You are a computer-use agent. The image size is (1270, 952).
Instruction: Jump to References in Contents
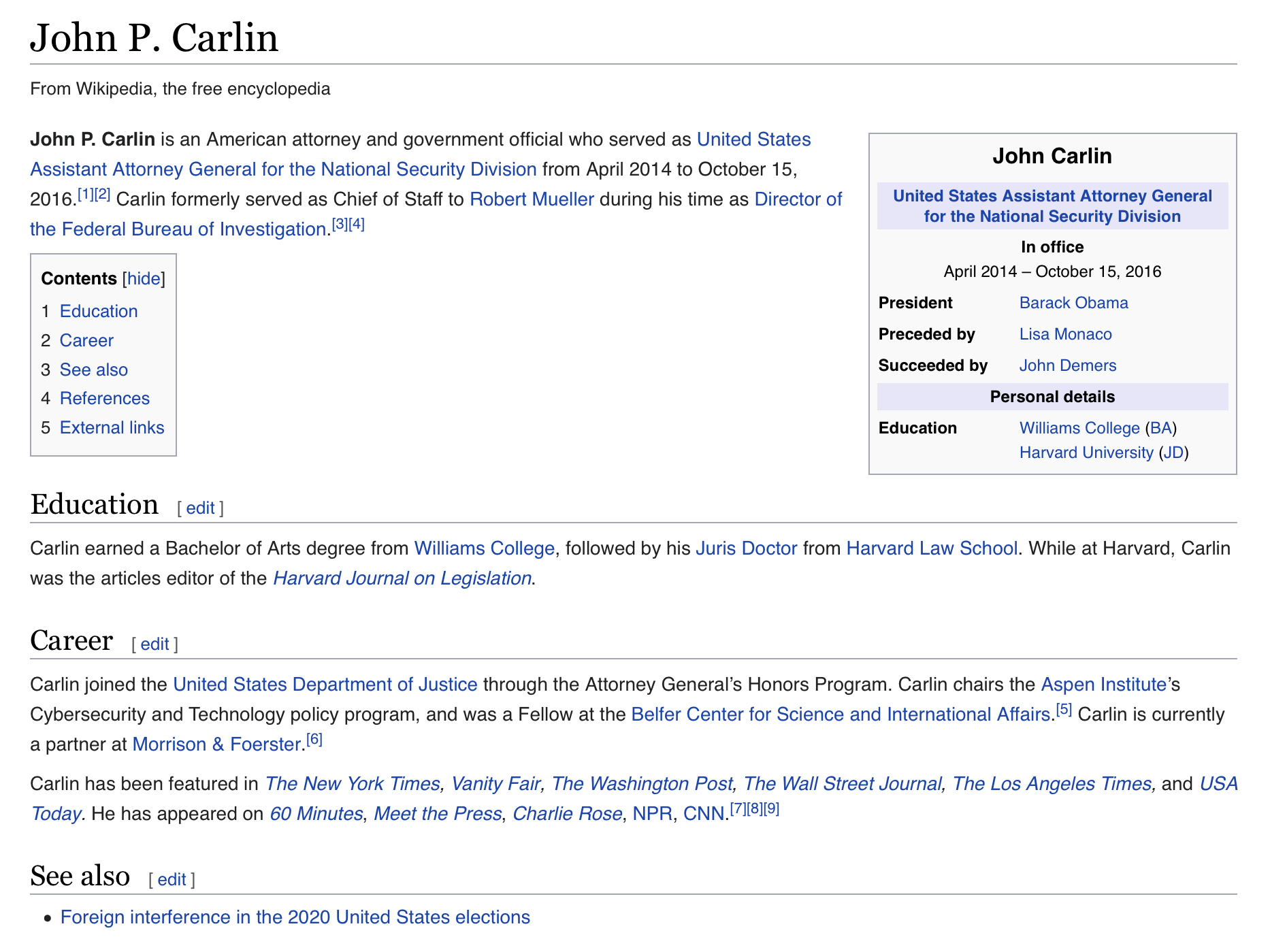(x=105, y=398)
